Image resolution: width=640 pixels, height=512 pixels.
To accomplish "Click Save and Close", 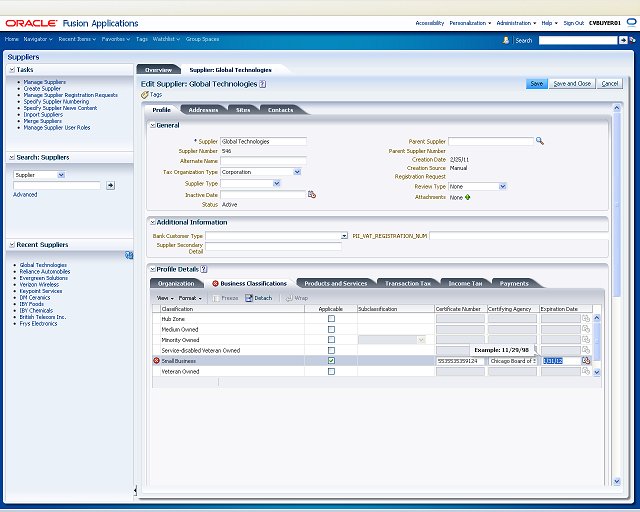I will point(572,84).
